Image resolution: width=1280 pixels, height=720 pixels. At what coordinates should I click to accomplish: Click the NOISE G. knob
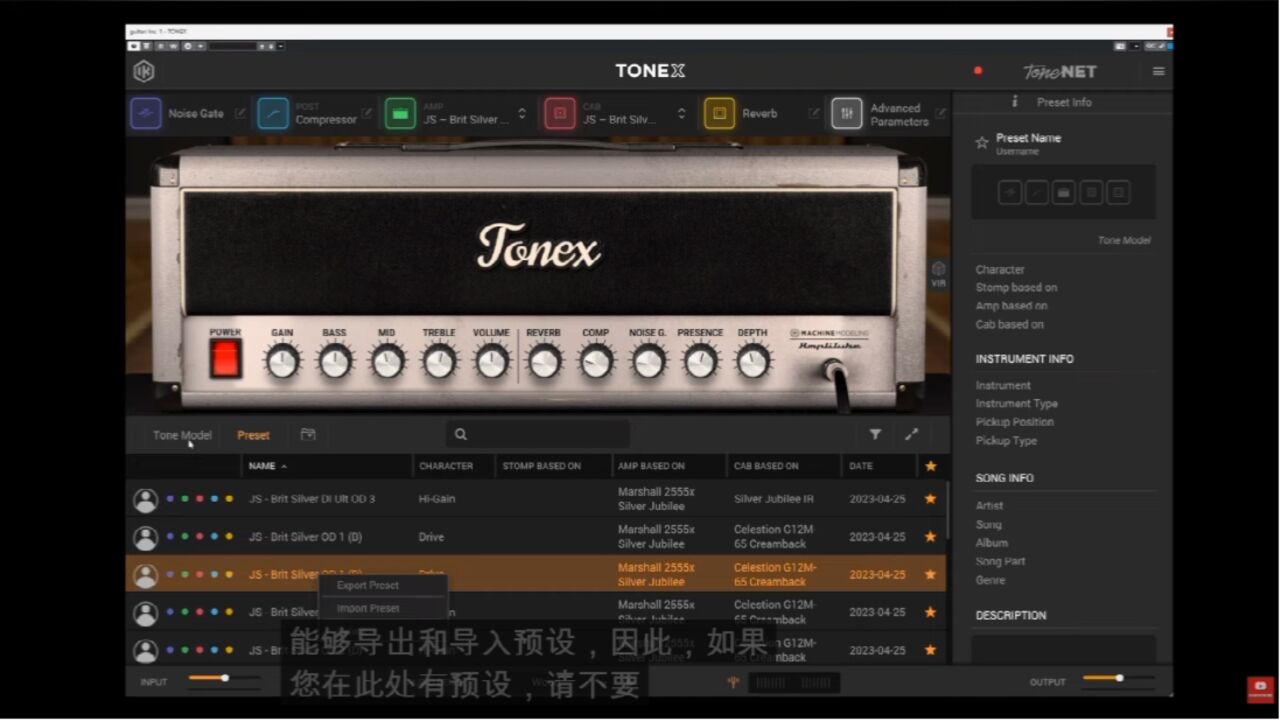[648, 360]
